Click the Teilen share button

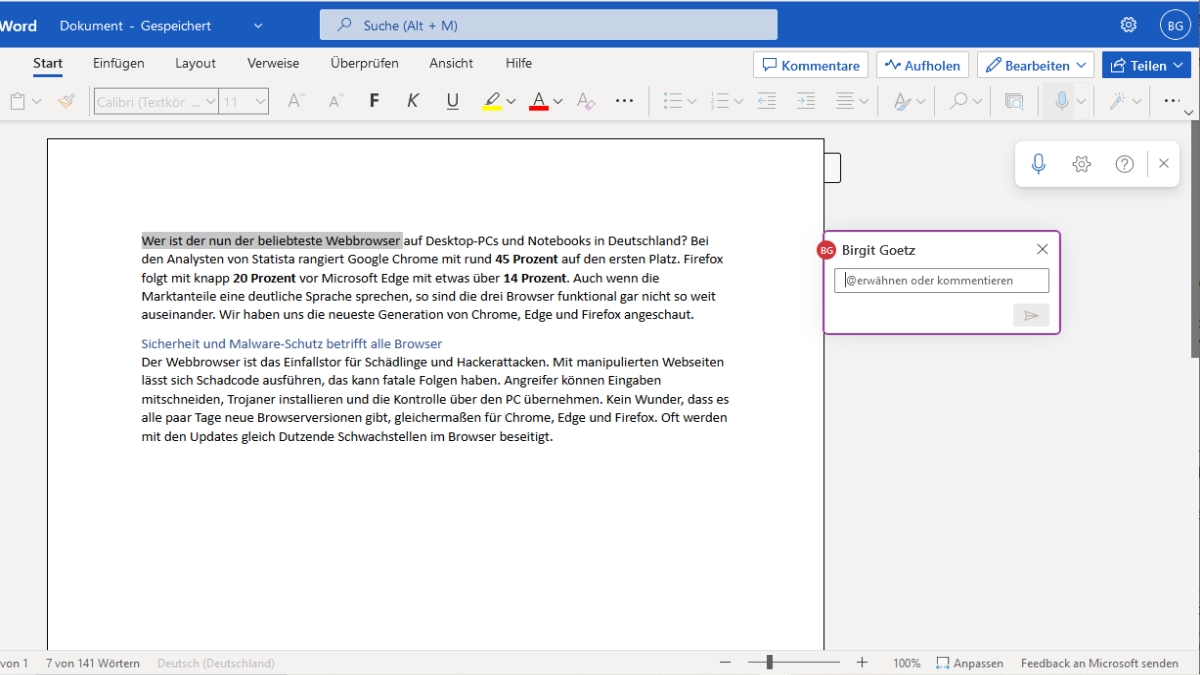1146,65
